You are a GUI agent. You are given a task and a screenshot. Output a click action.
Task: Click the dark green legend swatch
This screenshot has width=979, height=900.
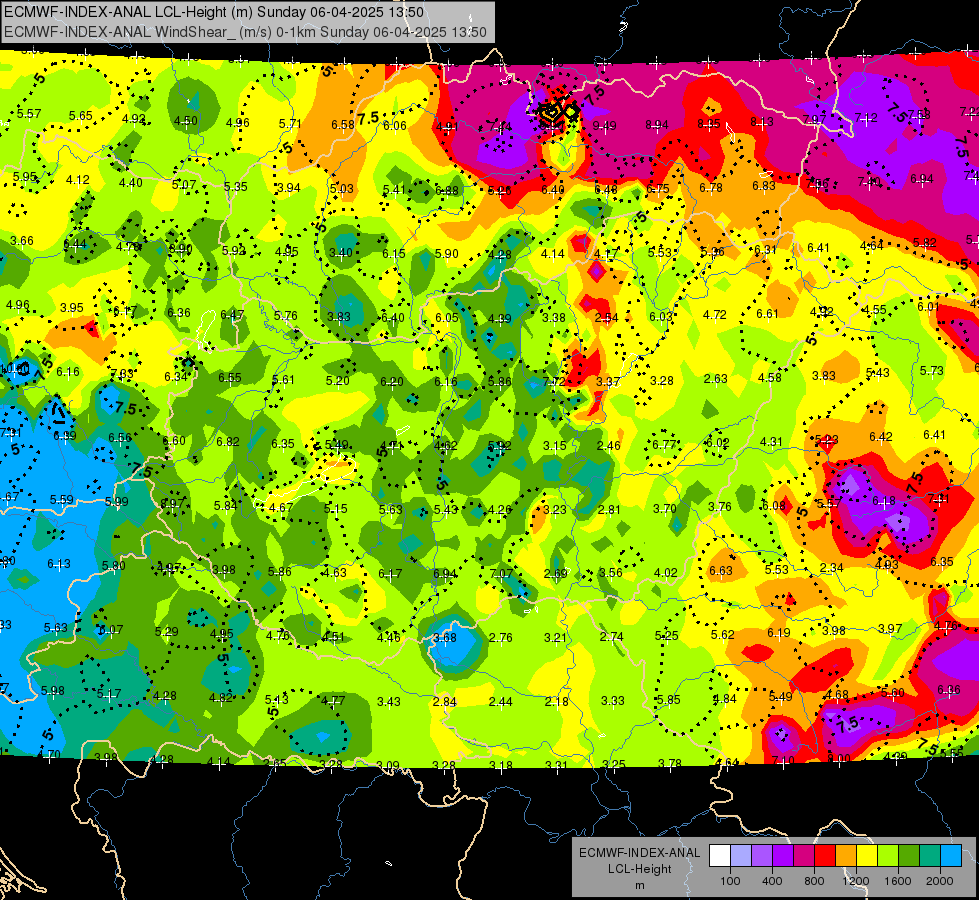[x=908, y=856]
